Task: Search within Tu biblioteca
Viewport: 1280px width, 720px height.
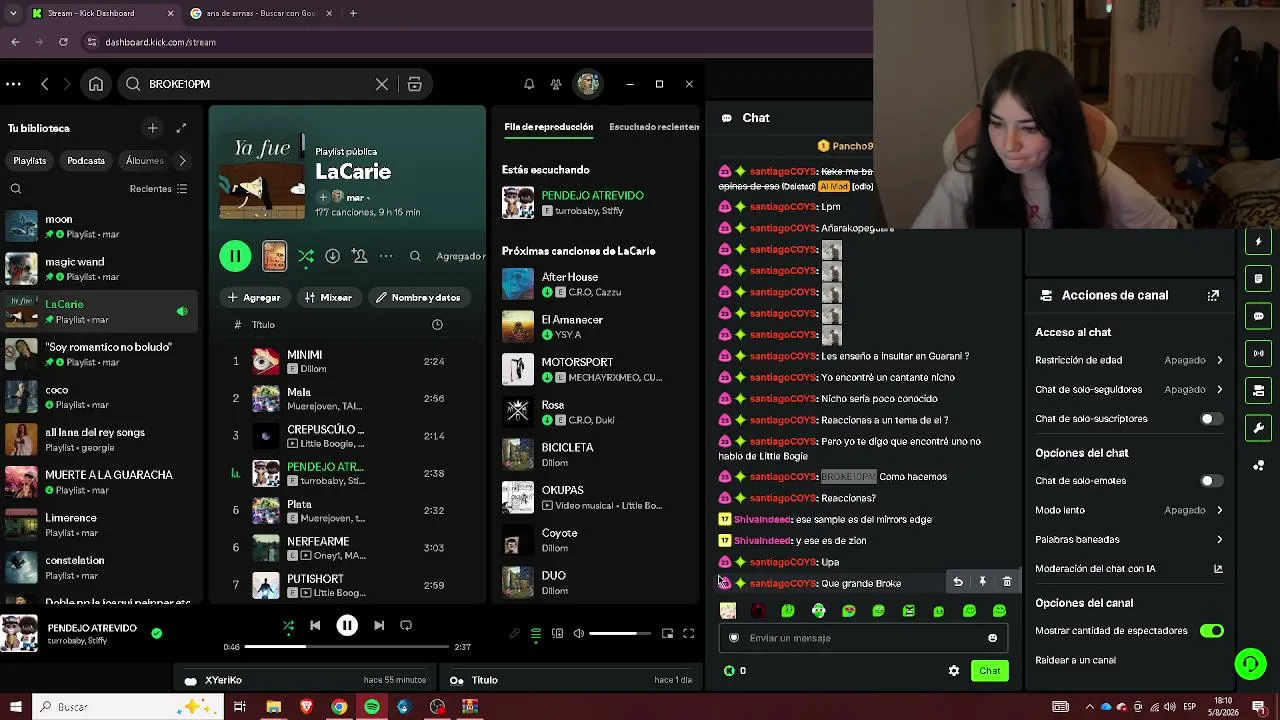Action: coord(16,189)
